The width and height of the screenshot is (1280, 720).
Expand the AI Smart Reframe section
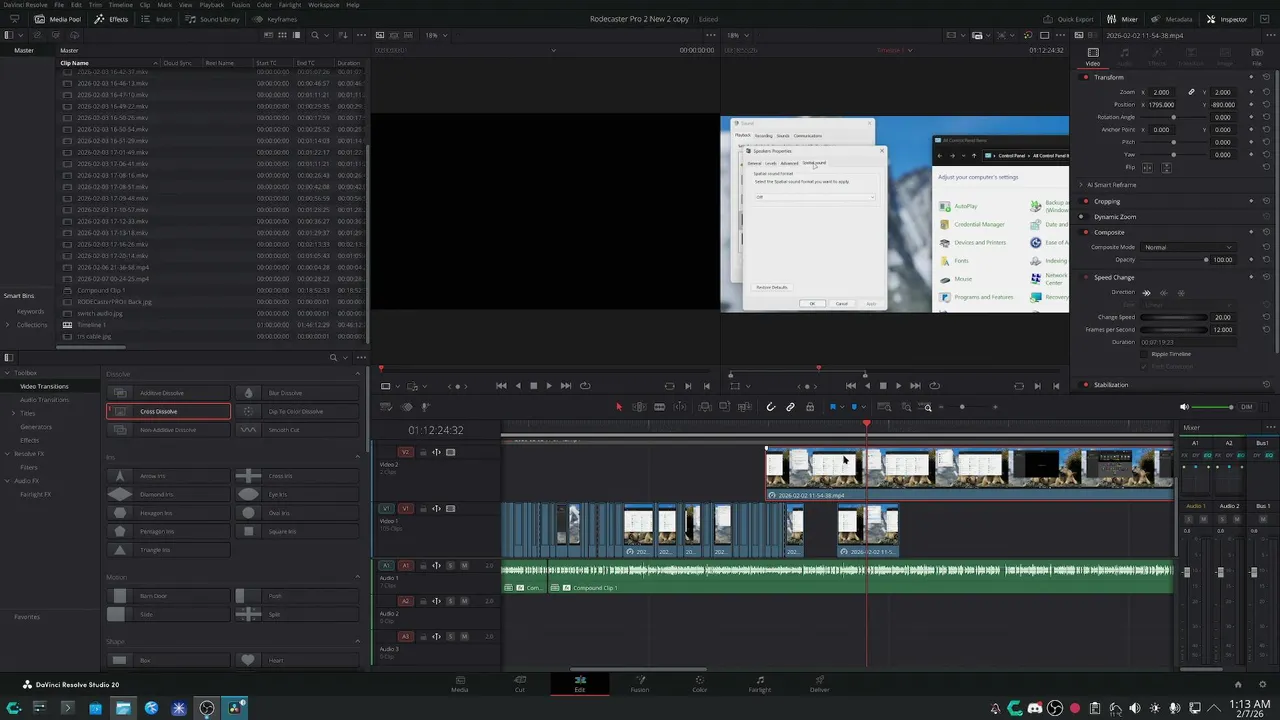(x=1081, y=185)
